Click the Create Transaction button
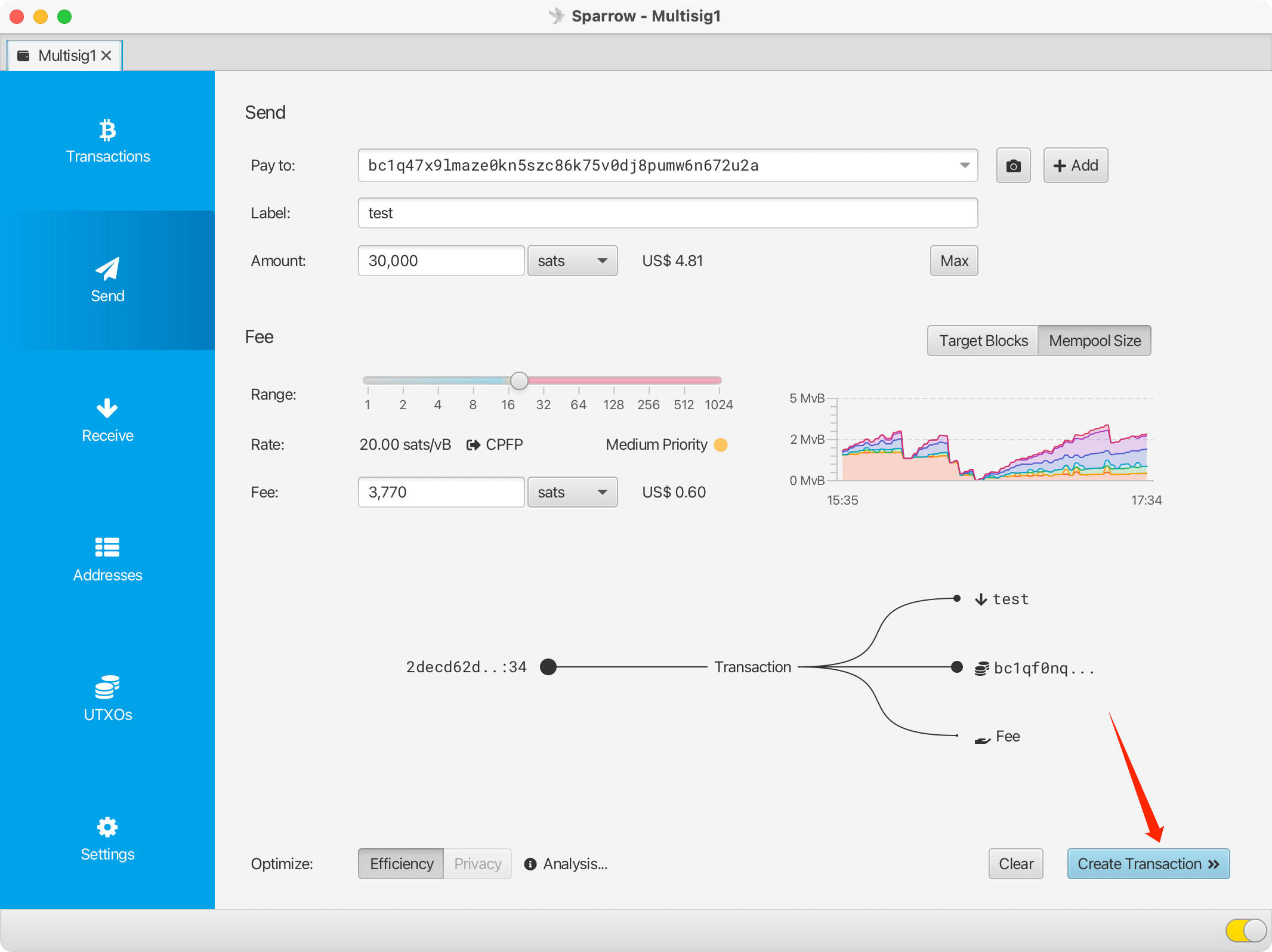 (x=1148, y=864)
